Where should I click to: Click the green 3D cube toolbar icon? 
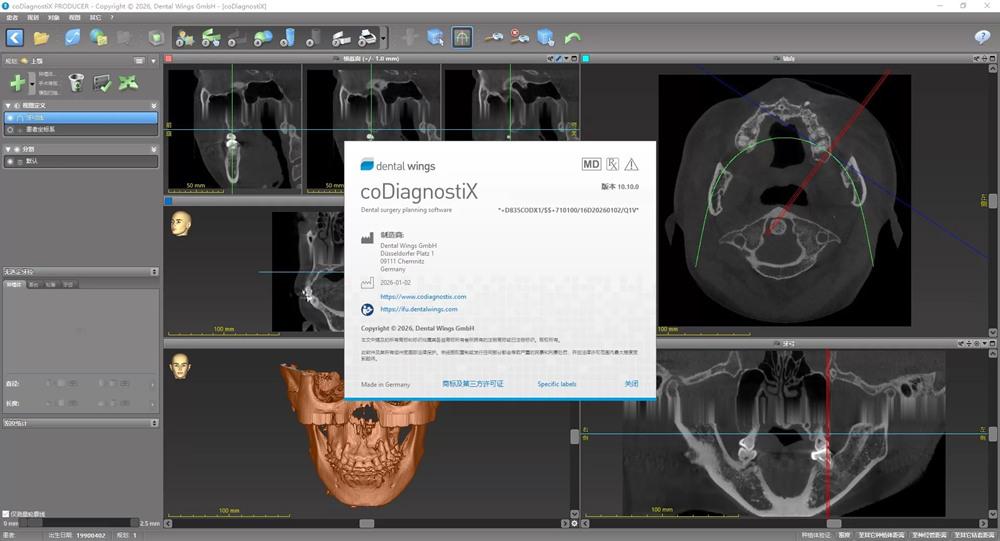(156, 38)
